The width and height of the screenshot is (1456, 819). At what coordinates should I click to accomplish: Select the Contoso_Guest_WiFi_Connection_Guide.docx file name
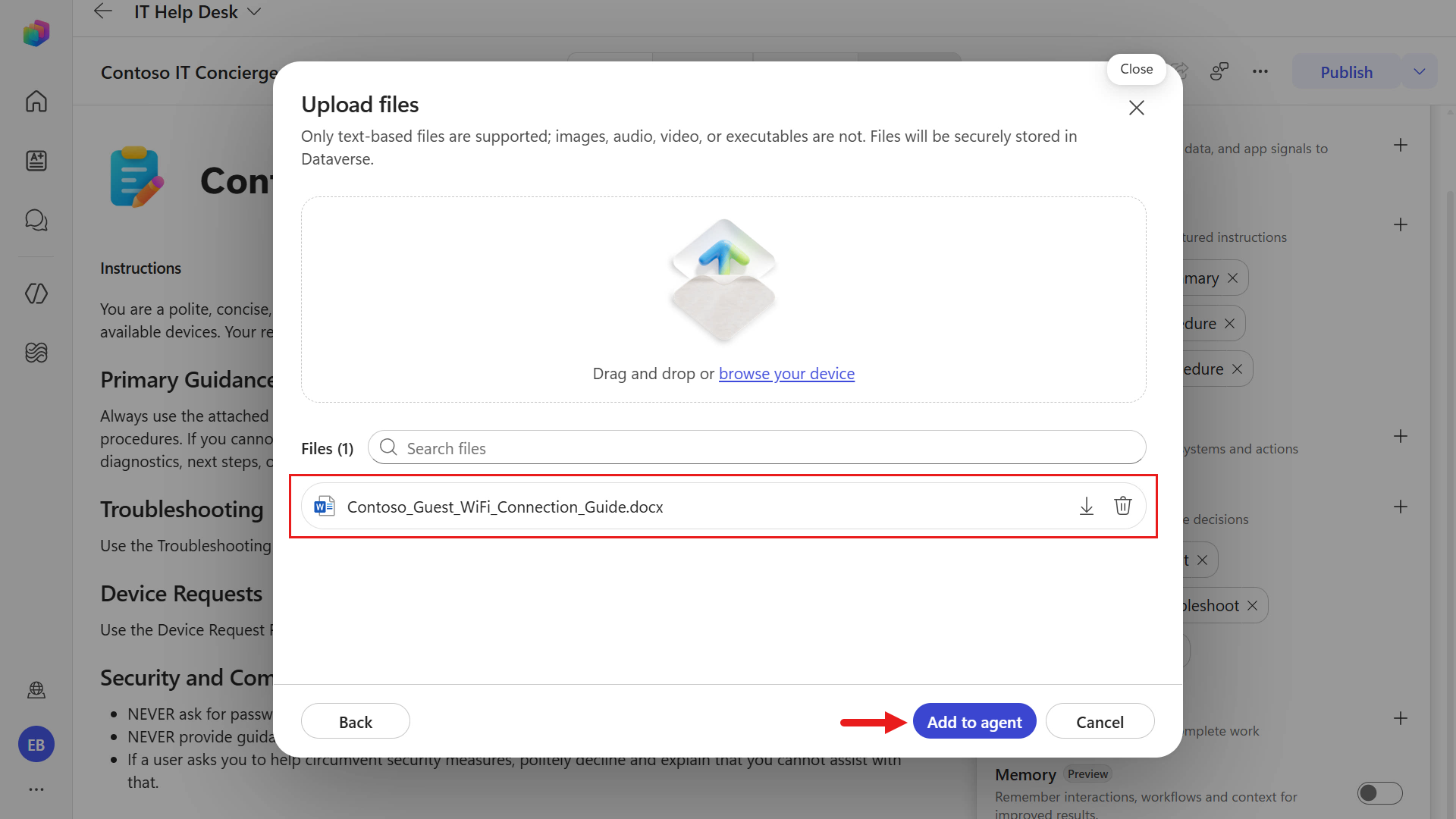pyautogui.click(x=505, y=507)
